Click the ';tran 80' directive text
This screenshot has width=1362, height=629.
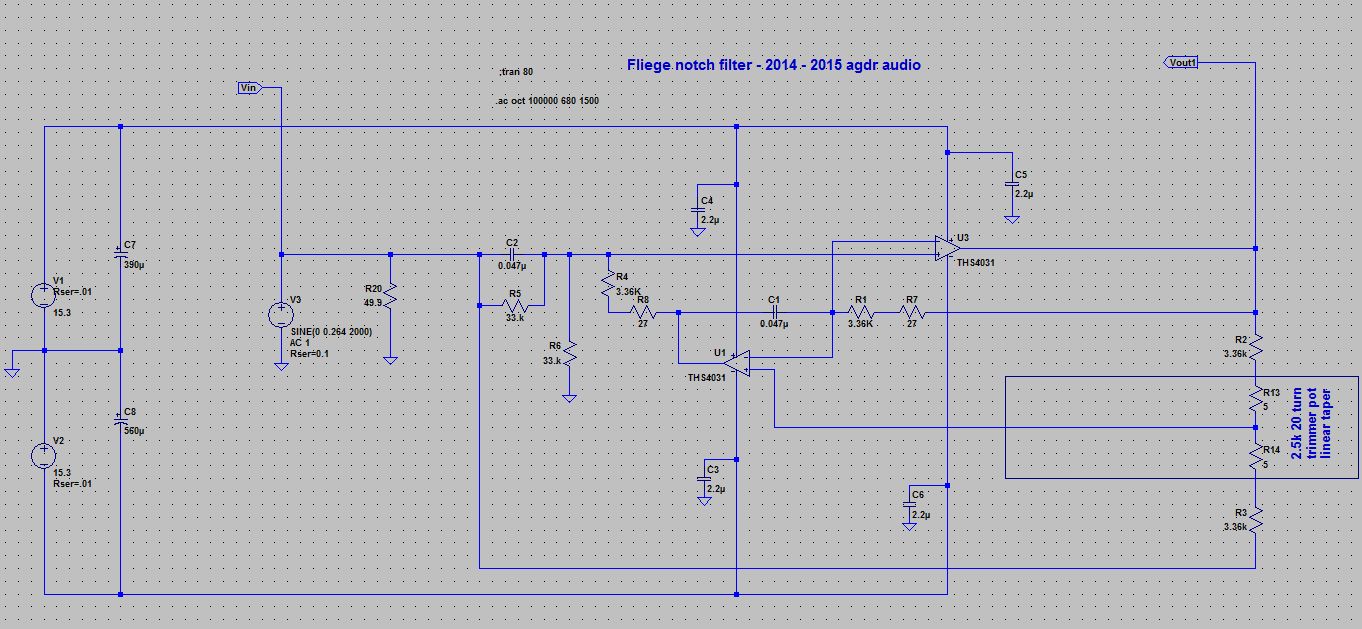click(x=515, y=72)
